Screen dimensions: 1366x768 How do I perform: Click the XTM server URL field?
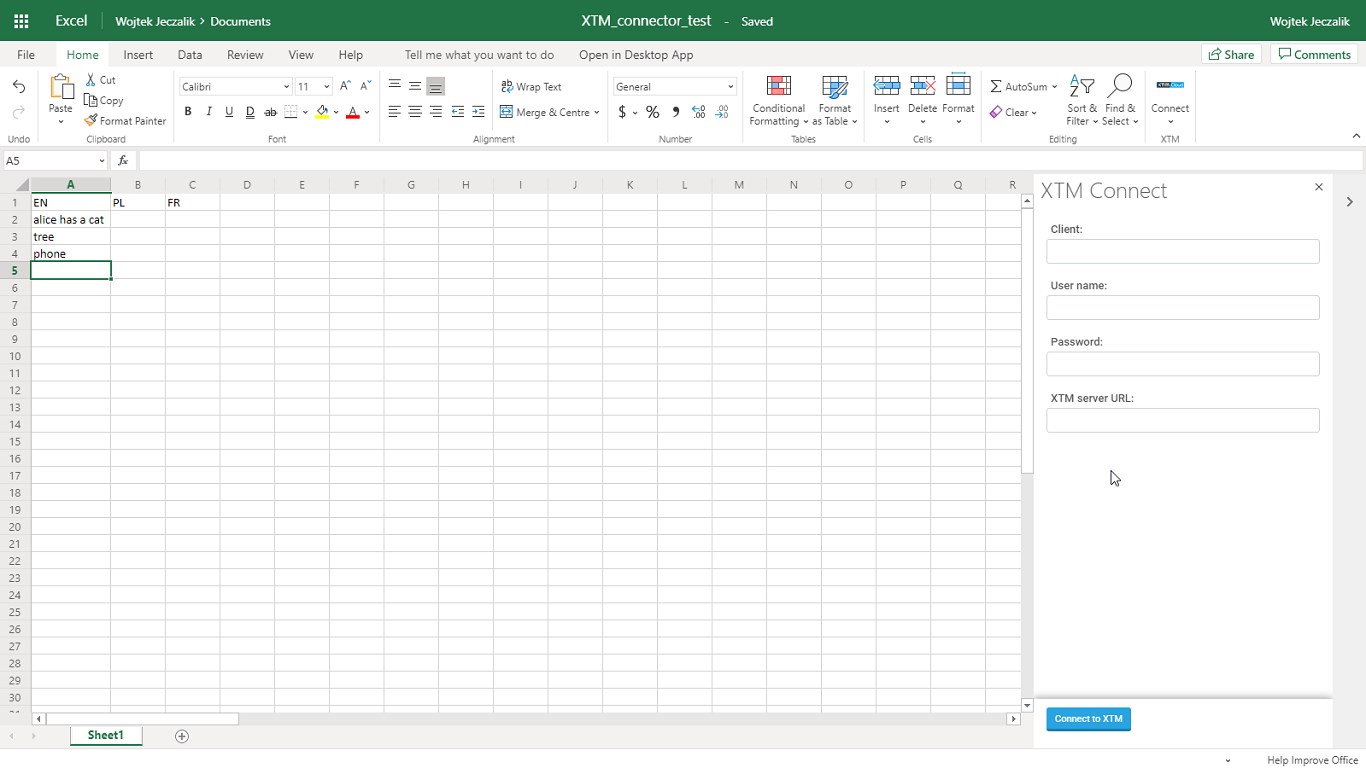click(1183, 420)
